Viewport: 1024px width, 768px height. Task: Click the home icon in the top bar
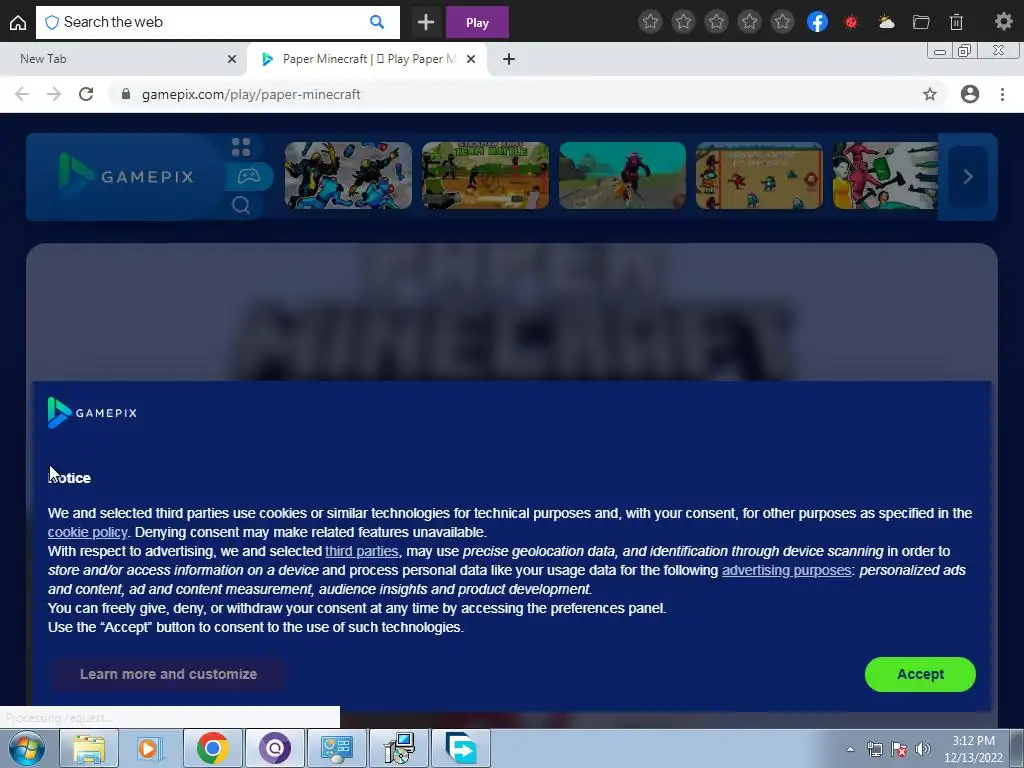click(x=18, y=22)
